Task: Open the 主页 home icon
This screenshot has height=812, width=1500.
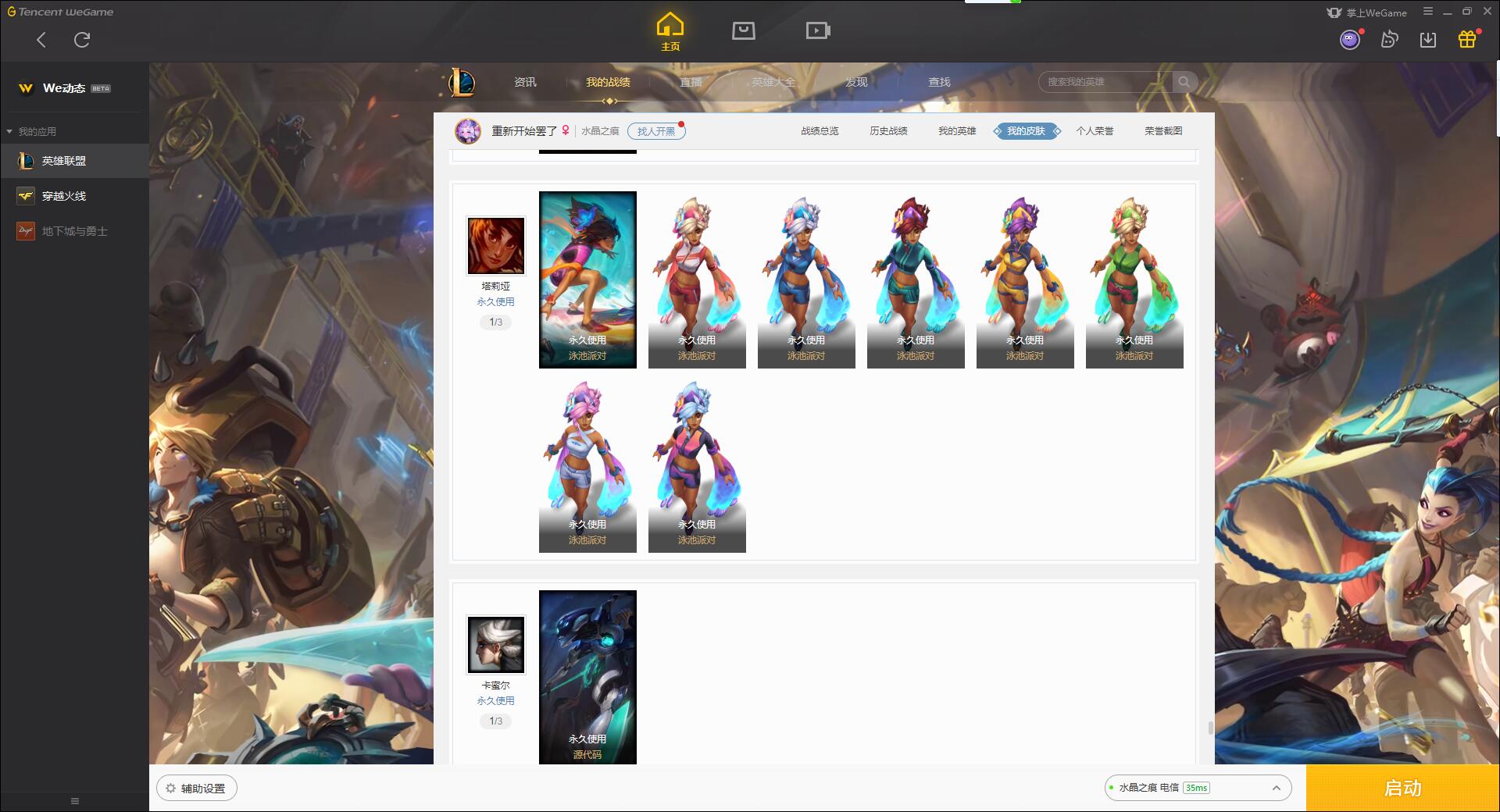Action: pyautogui.click(x=670, y=31)
